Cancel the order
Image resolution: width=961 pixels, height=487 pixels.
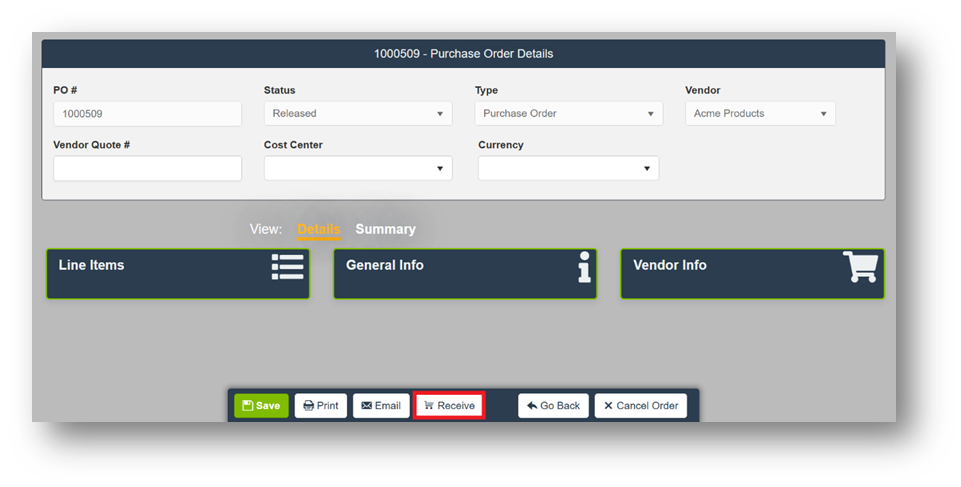pos(640,406)
